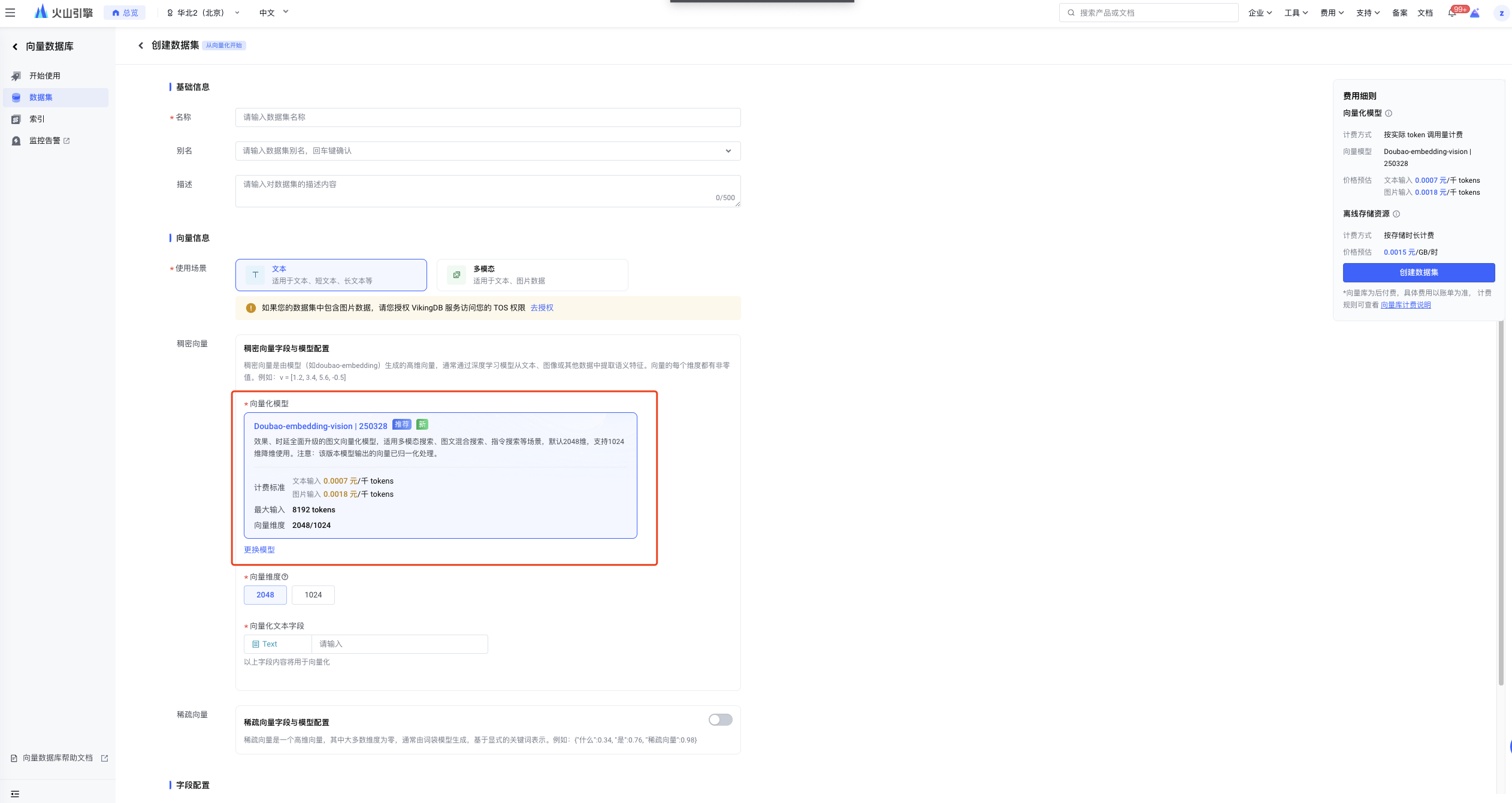The height and width of the screenshot is (803, 1512).
Task: Click the page vertical scrollbar
Action: [1501, 503]
